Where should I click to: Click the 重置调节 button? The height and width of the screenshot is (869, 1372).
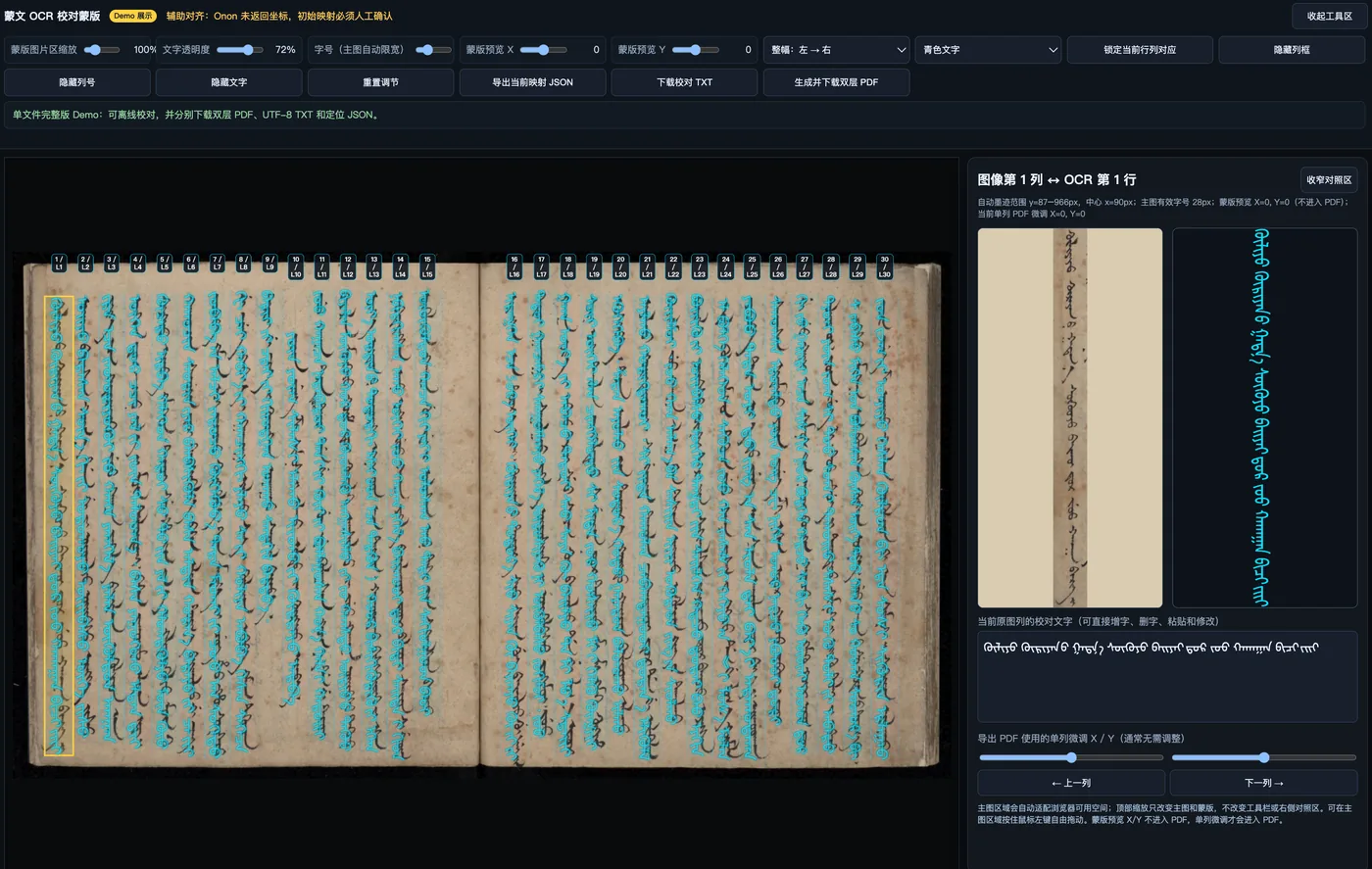(x=381, y=82)
